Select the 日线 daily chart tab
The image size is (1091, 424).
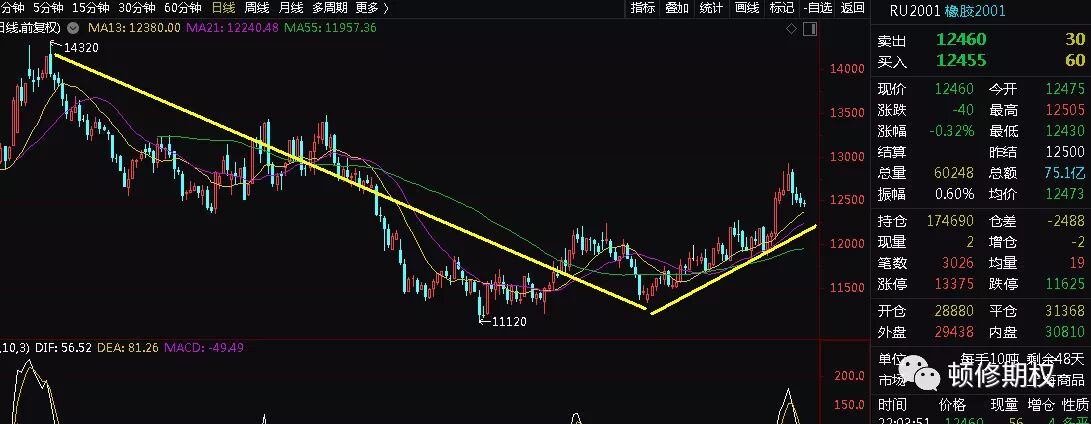pyautogui.click(x=223, y=8)
